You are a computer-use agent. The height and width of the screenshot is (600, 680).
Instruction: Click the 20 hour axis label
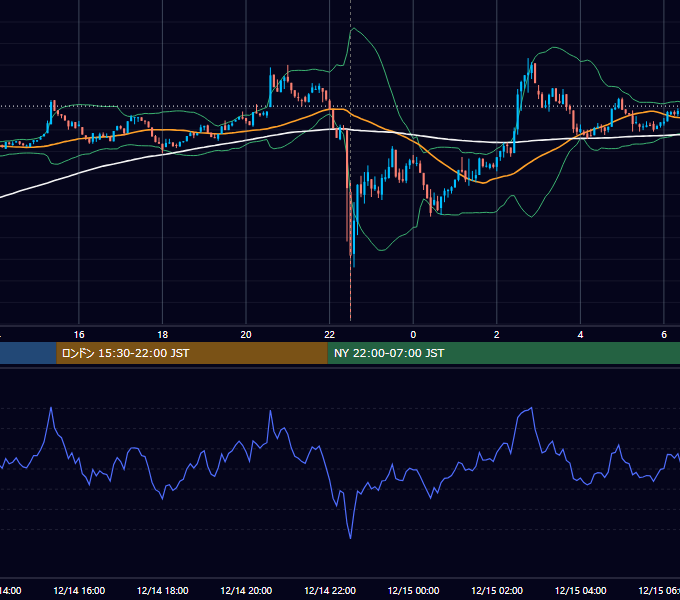pyautogui.click(x=246, y=335)
